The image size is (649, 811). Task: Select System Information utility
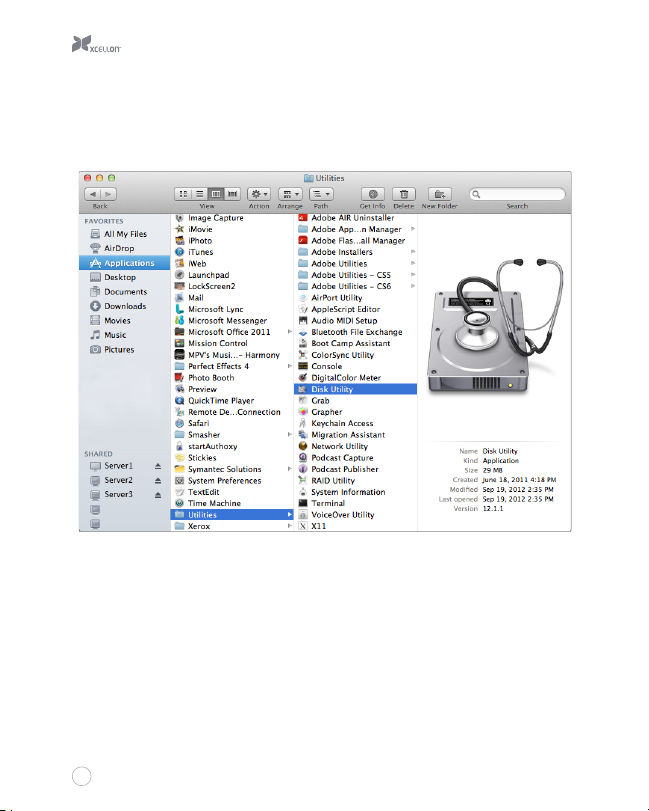[x=355, y=492]
